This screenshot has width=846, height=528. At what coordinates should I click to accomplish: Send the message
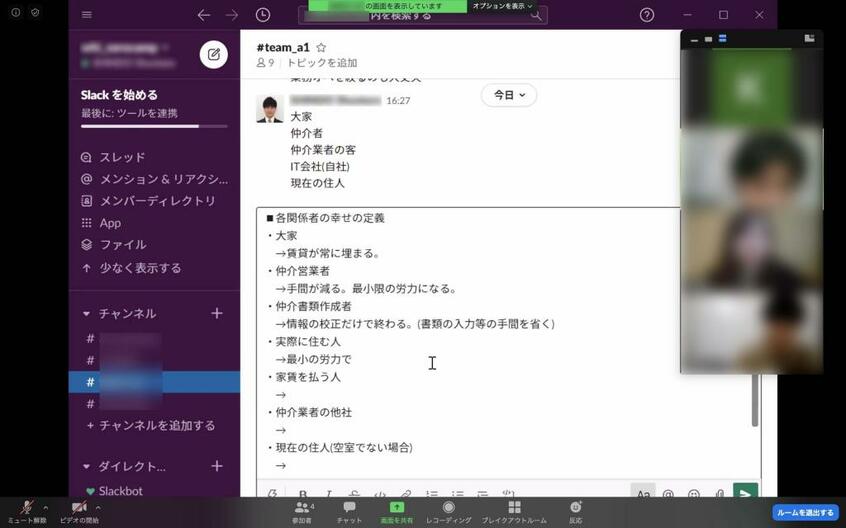pyautogui.click(x=745, y=491)
